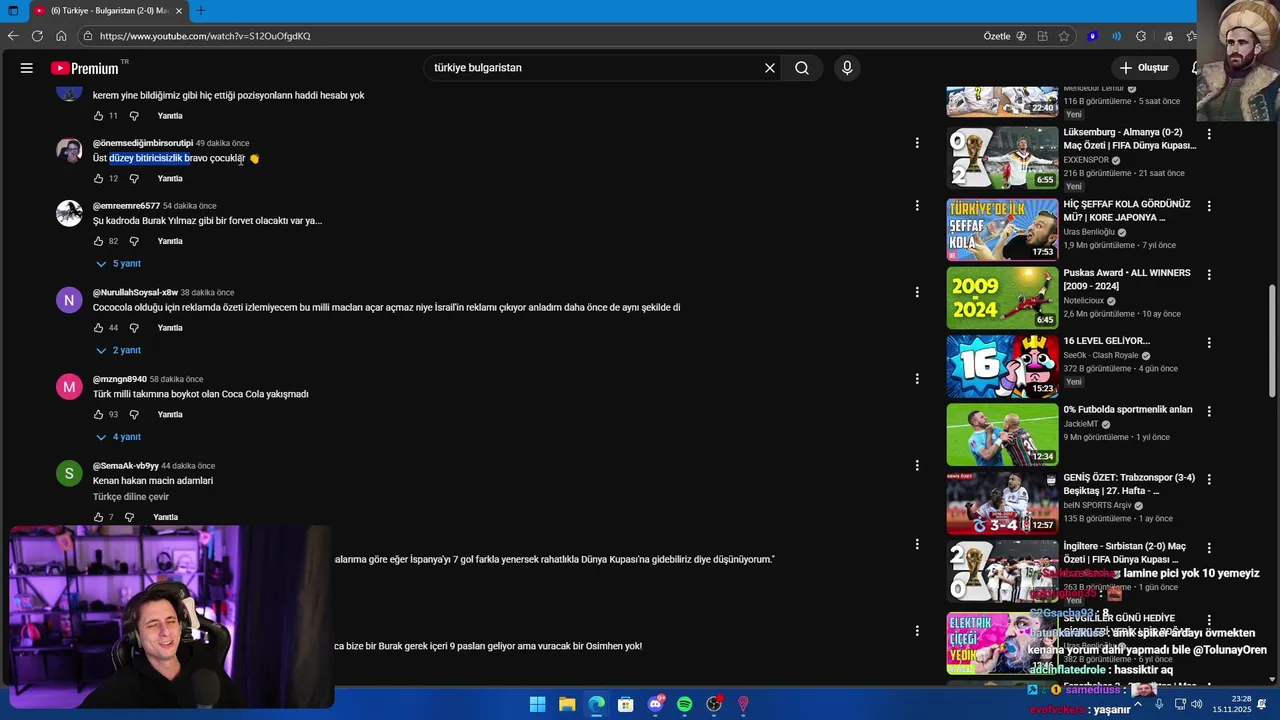Start voice search with the microphone
This screenshot has height=720, width=1280.
pos(847,68)
